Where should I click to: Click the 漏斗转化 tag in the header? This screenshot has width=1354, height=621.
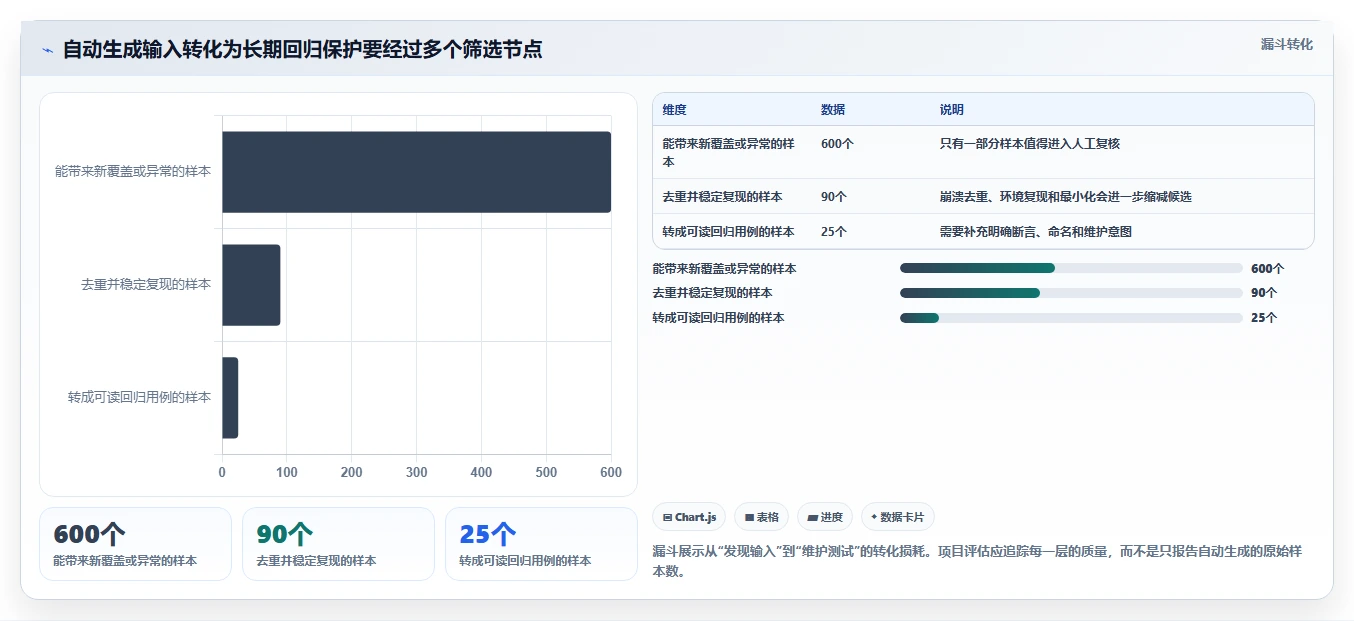point(1286,44)
